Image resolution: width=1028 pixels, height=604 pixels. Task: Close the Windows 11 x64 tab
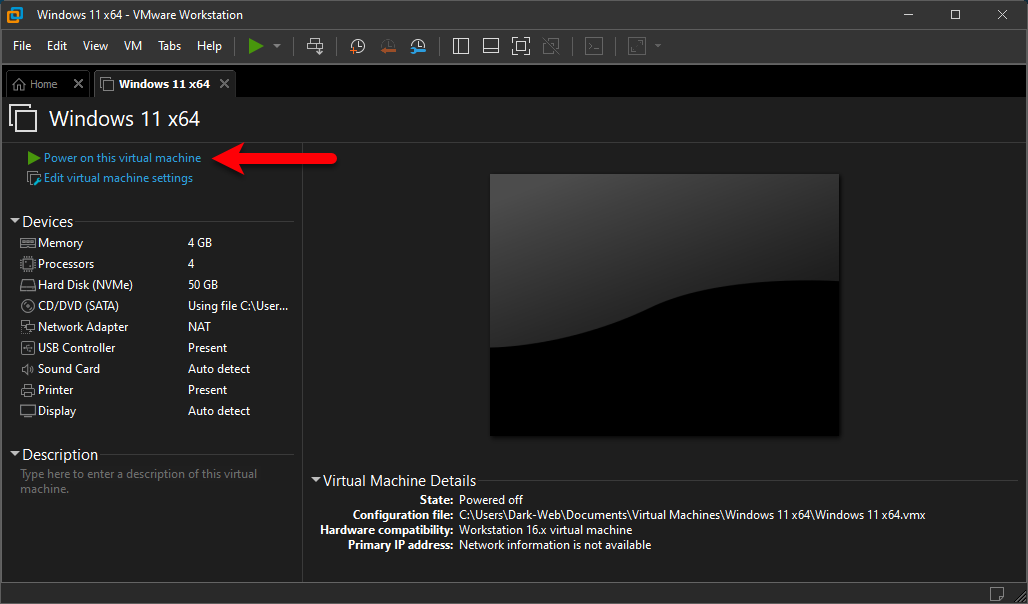pyautogui.click(x=224, y=83)
